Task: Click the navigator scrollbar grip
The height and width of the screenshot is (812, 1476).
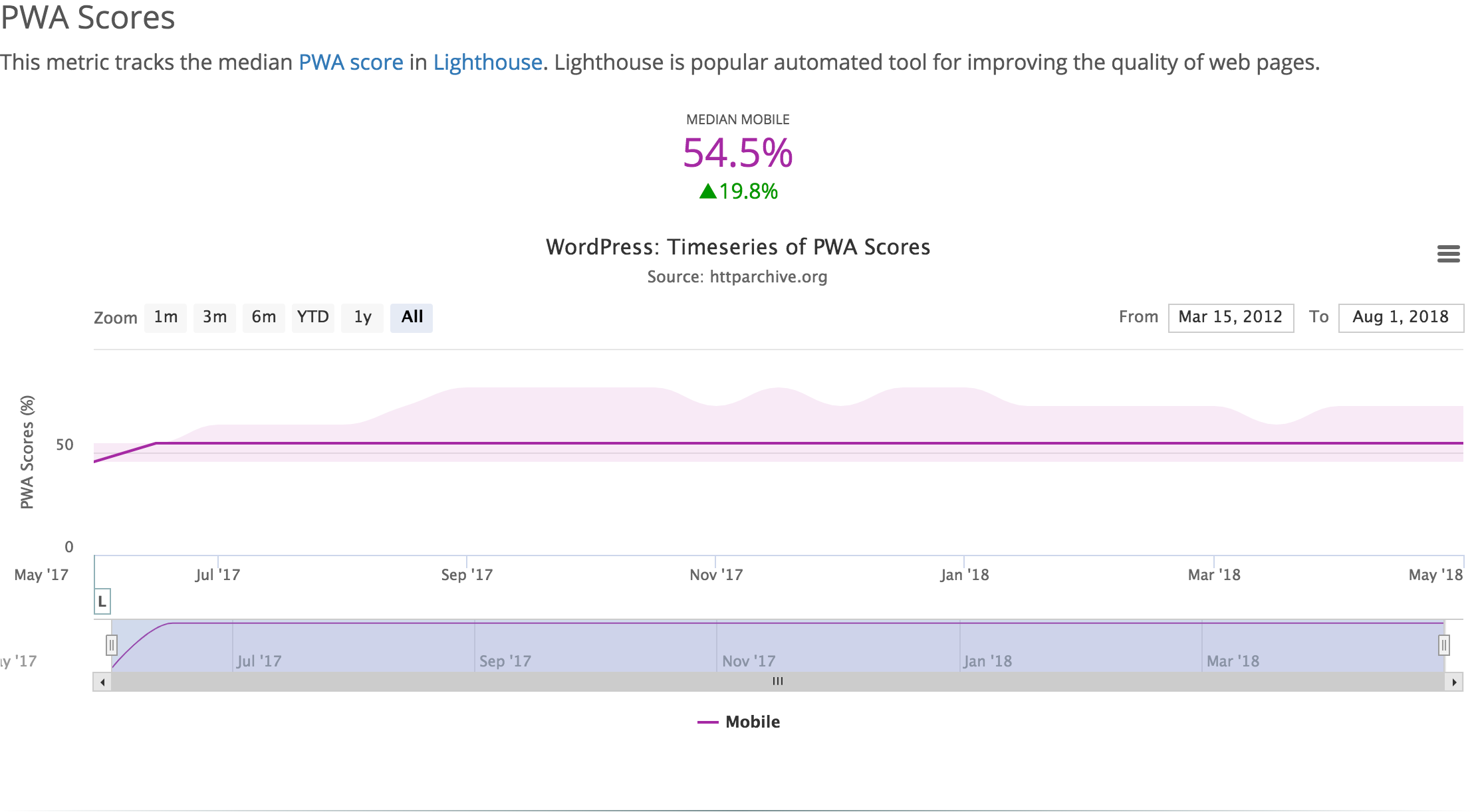Action: click(x=778, y=681)
